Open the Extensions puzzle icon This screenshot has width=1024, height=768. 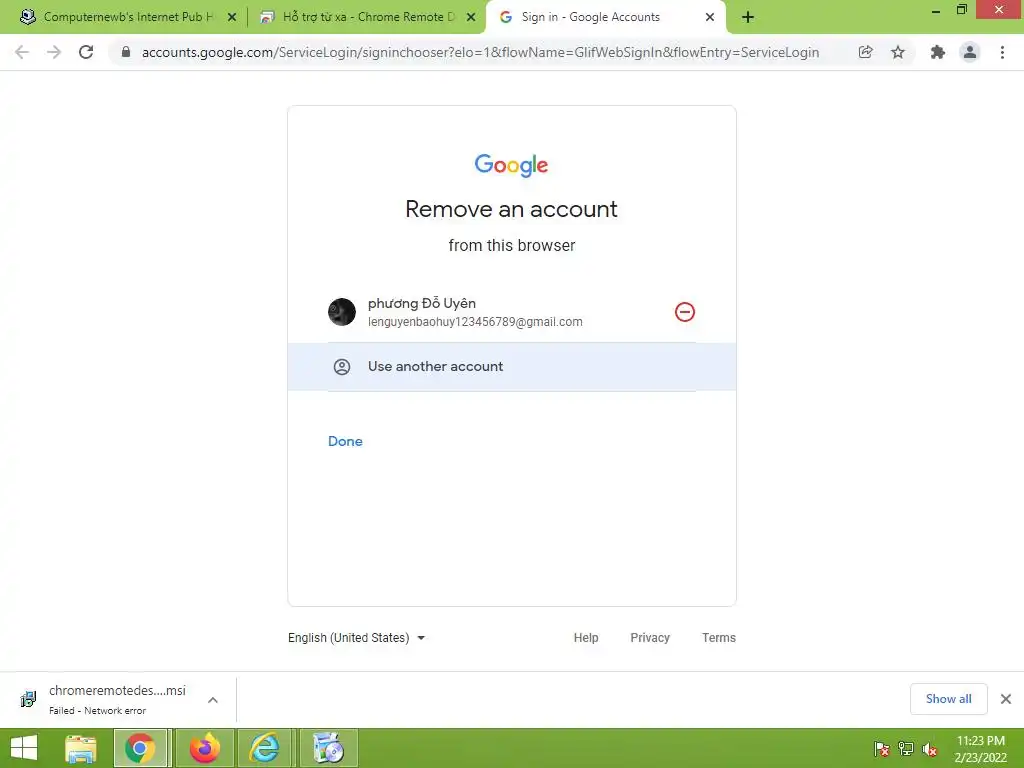[x=938, y=52]
